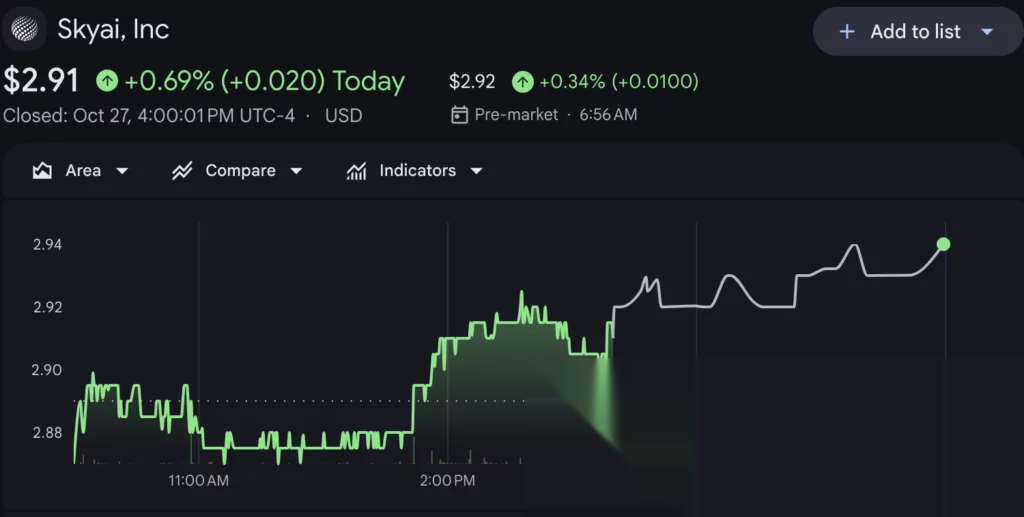Screen dimensions: 1024x517
Task: Click the green up-arrow next to +0.34%
Action: click(522, 82)
